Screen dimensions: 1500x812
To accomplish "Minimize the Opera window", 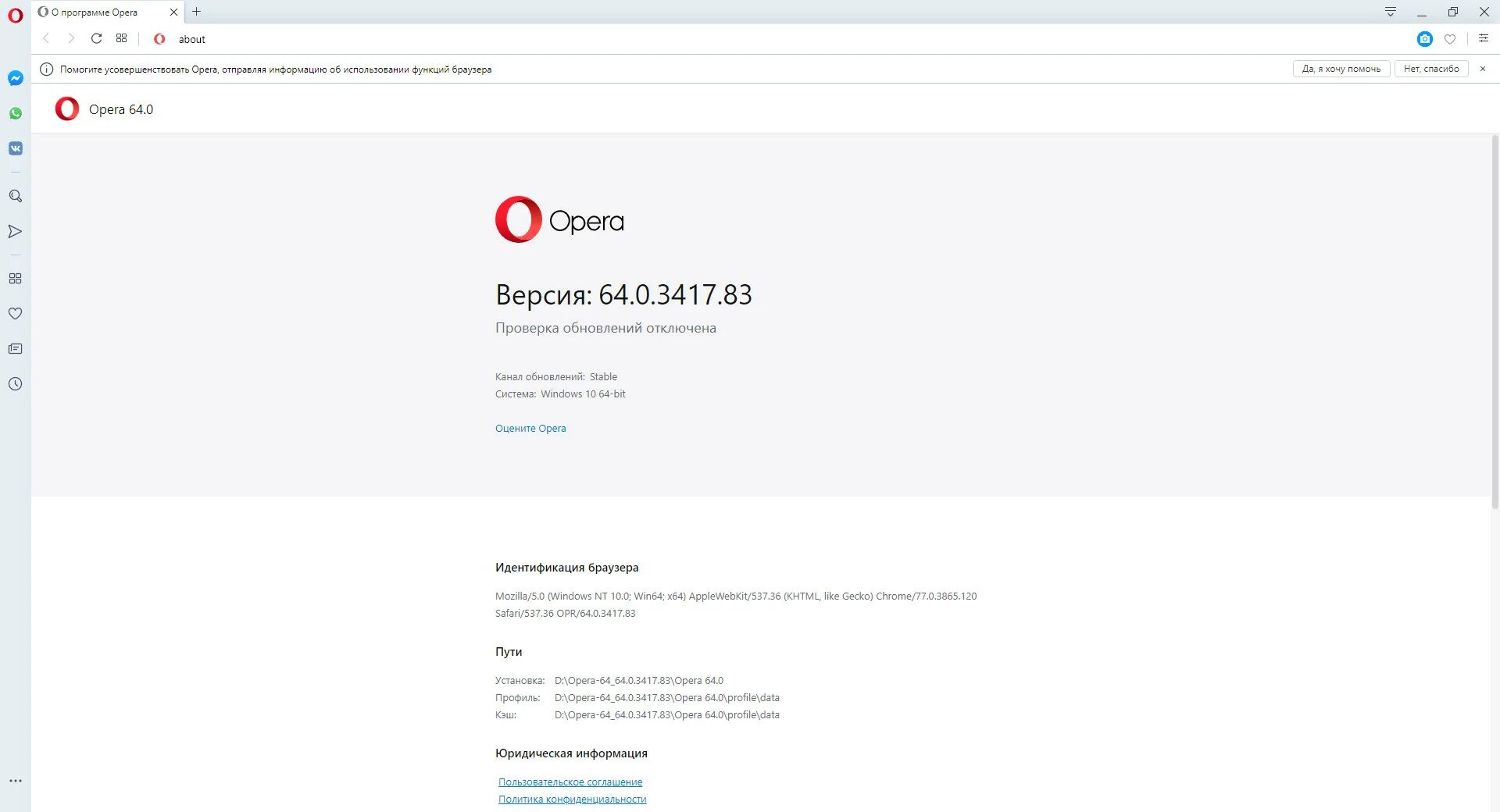I will [1422, 12].
